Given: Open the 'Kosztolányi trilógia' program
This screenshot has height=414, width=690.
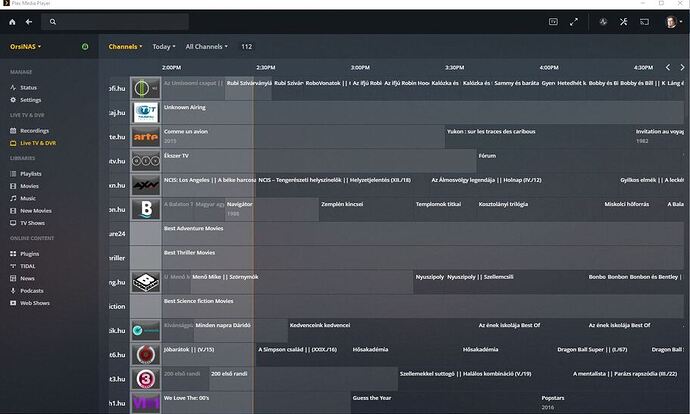Looking at the screenshot, I should click(540, 209).
